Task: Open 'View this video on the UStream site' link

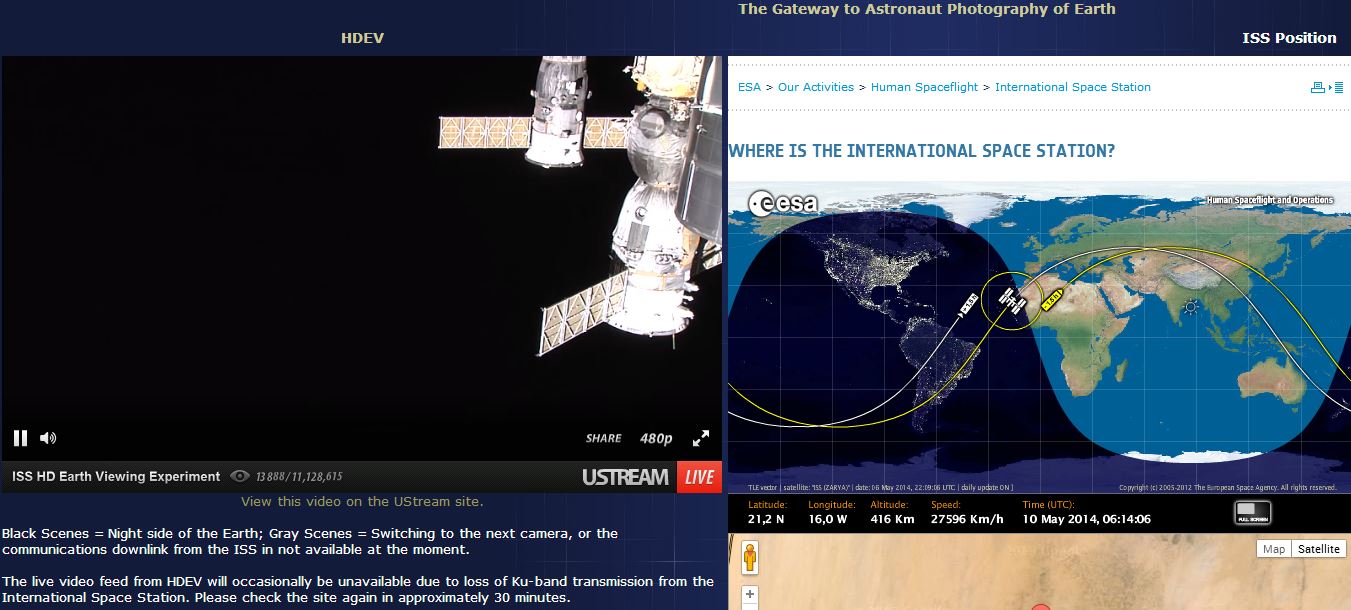Action: (362, 502)
